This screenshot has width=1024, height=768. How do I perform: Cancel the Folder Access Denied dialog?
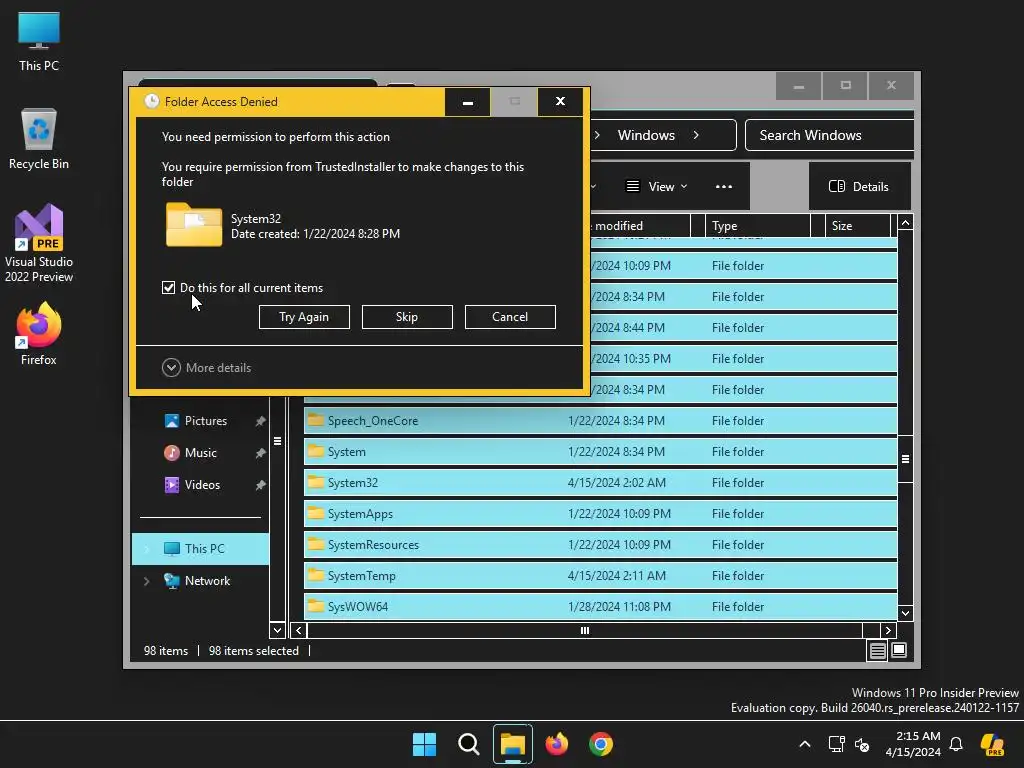click(510, 317)
